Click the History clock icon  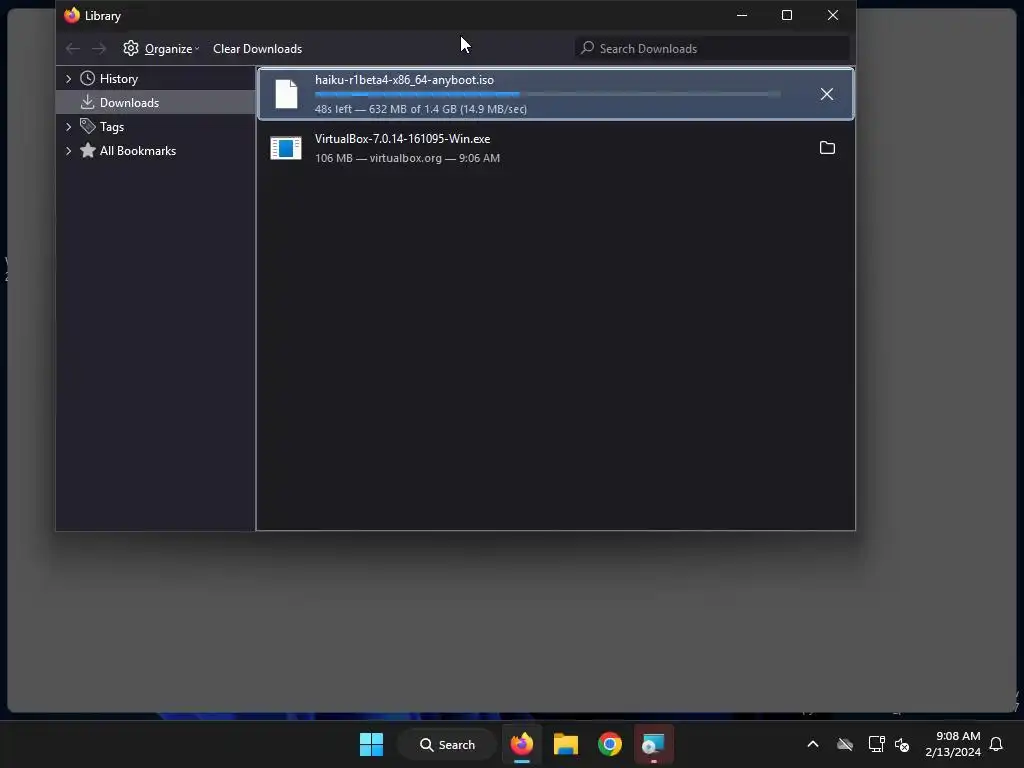tap(88, 78)
